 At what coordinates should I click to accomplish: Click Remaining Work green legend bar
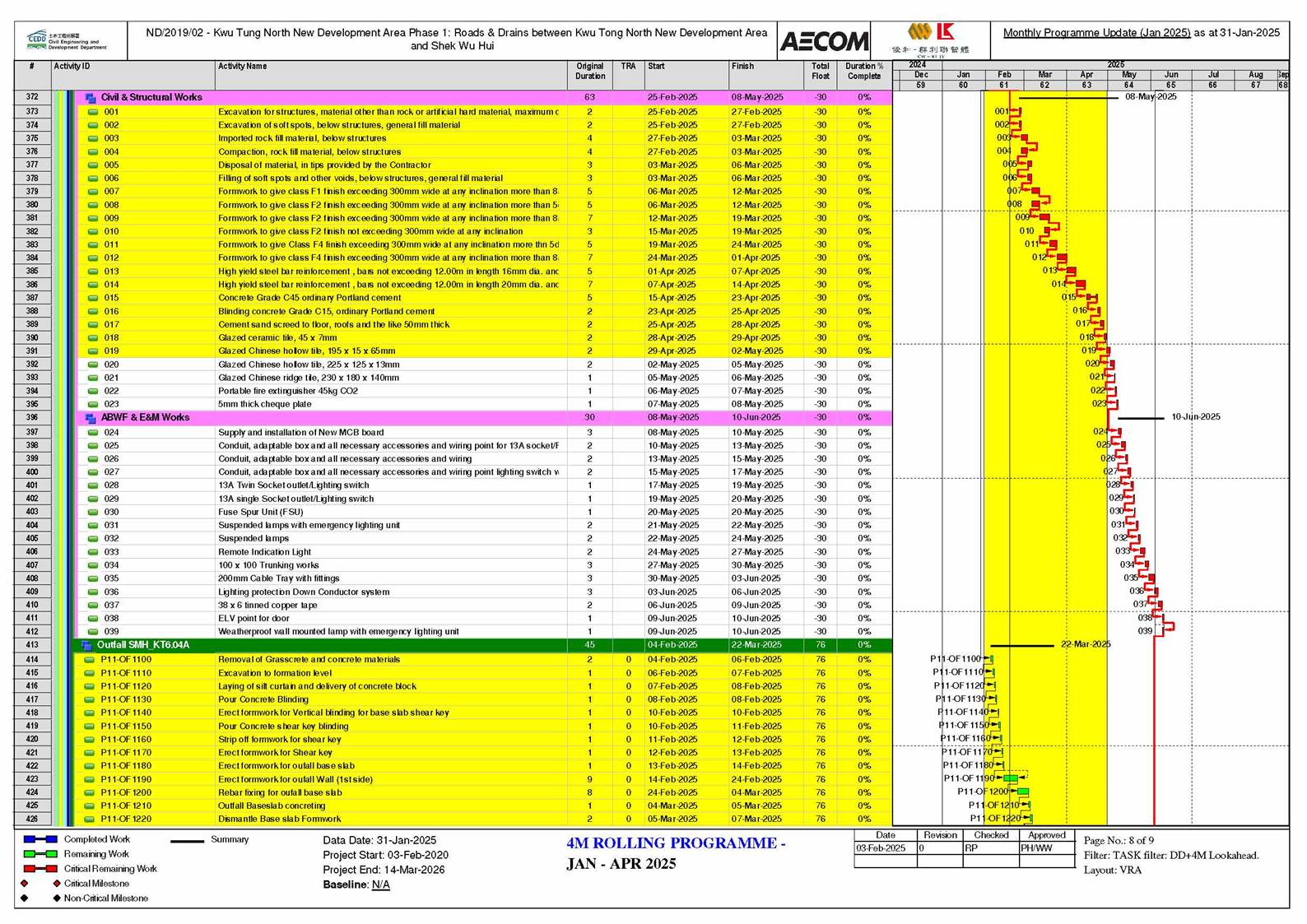point(40,854)
